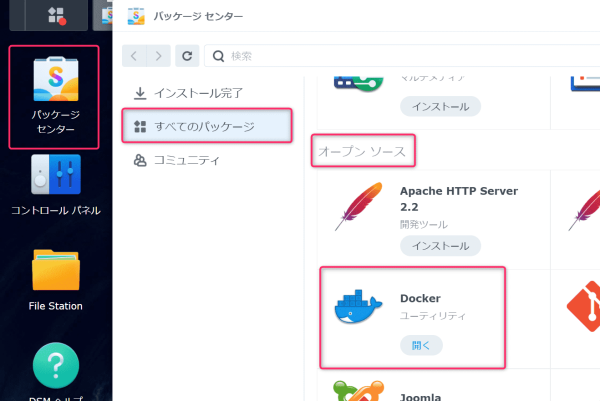Click the Joomla package name

click(421, 397)
